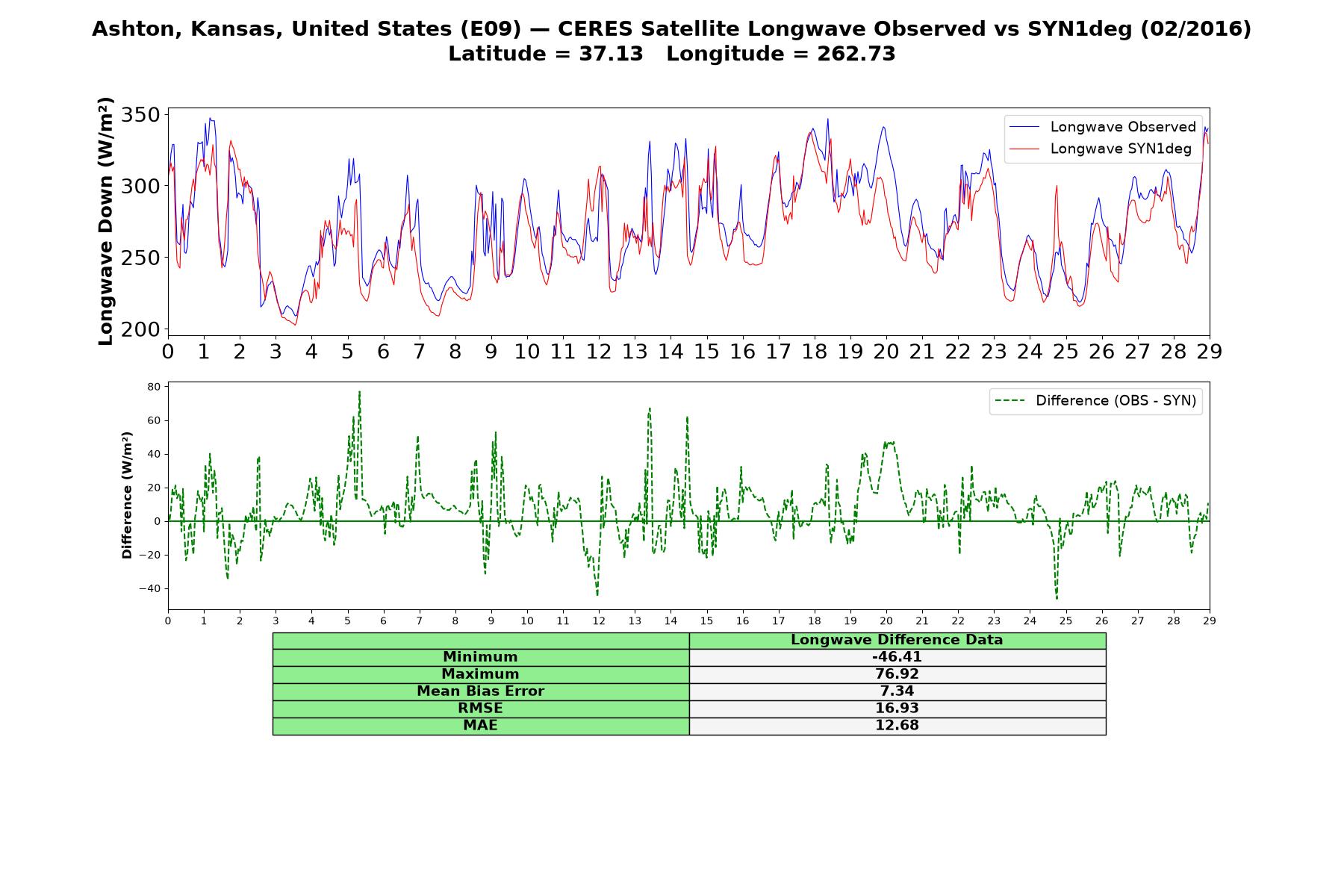This screenshot has height=896, width=1344.
Task: Click the Longwave Difference Data header
Action: click(x=897, y=640)
